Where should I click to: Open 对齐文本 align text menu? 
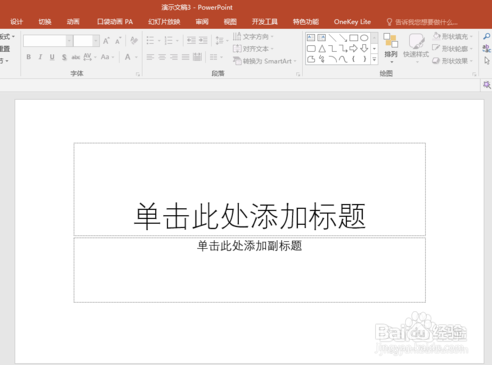tap(253, 49)
